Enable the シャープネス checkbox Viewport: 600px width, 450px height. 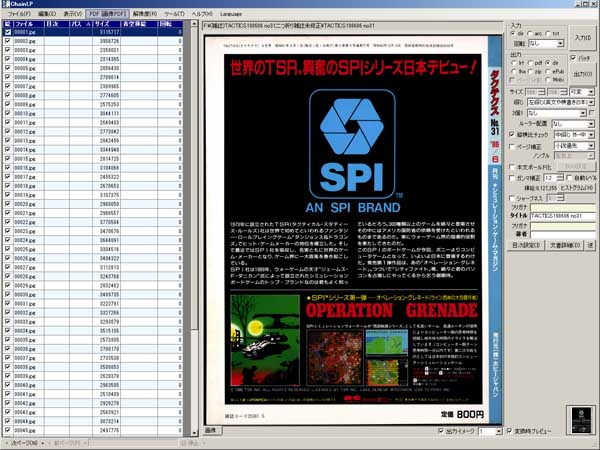(512, 198)
